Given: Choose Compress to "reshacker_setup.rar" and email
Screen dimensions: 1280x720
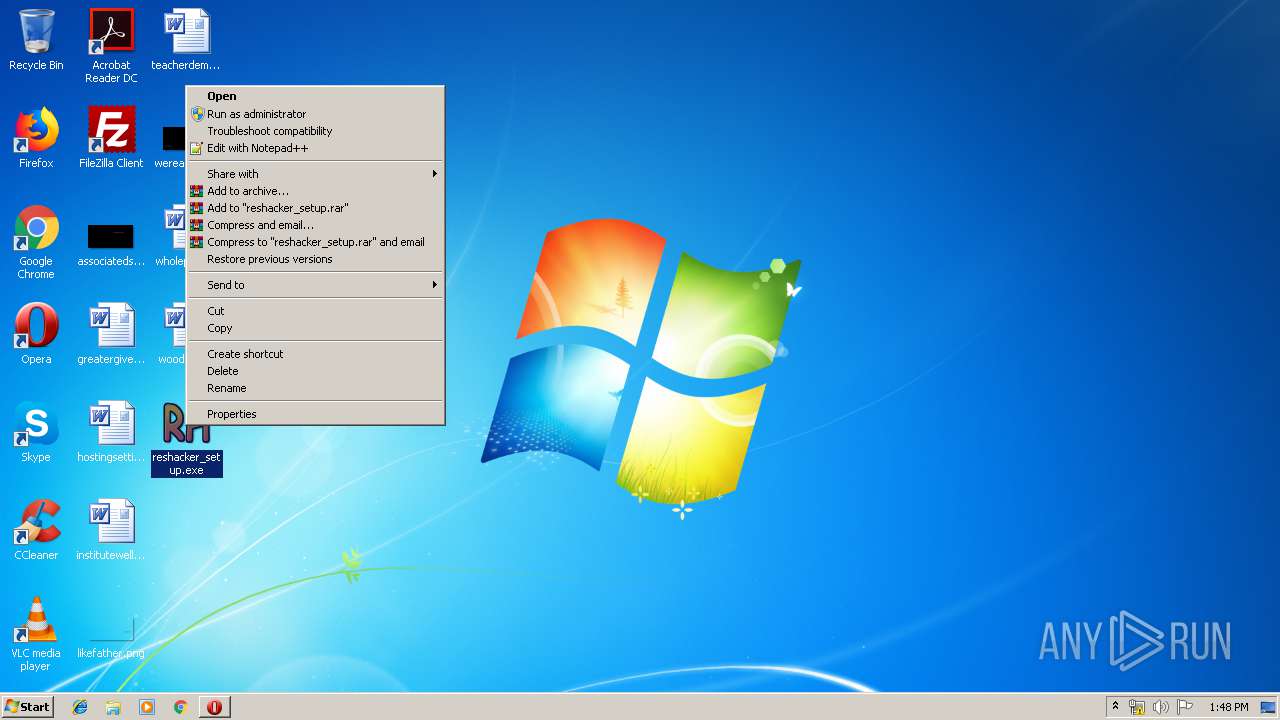Looking at the screenshot, I should 315,242.
